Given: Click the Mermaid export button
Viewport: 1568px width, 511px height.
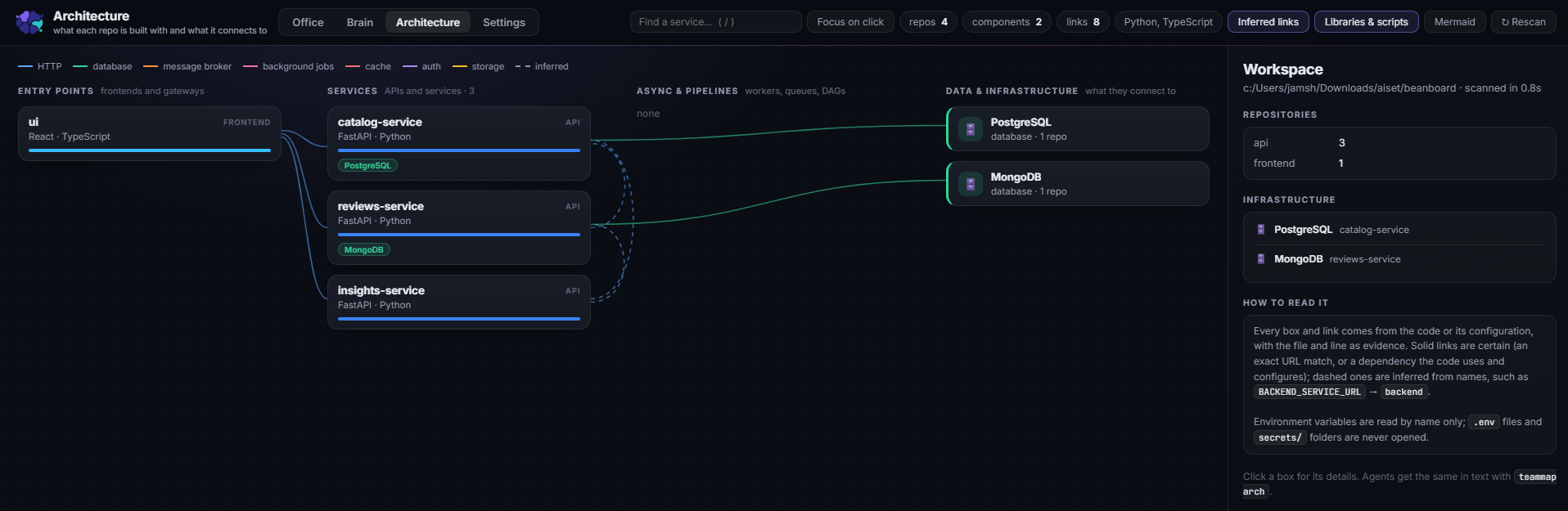Looking at the screenshot, I should [1454, 22].
